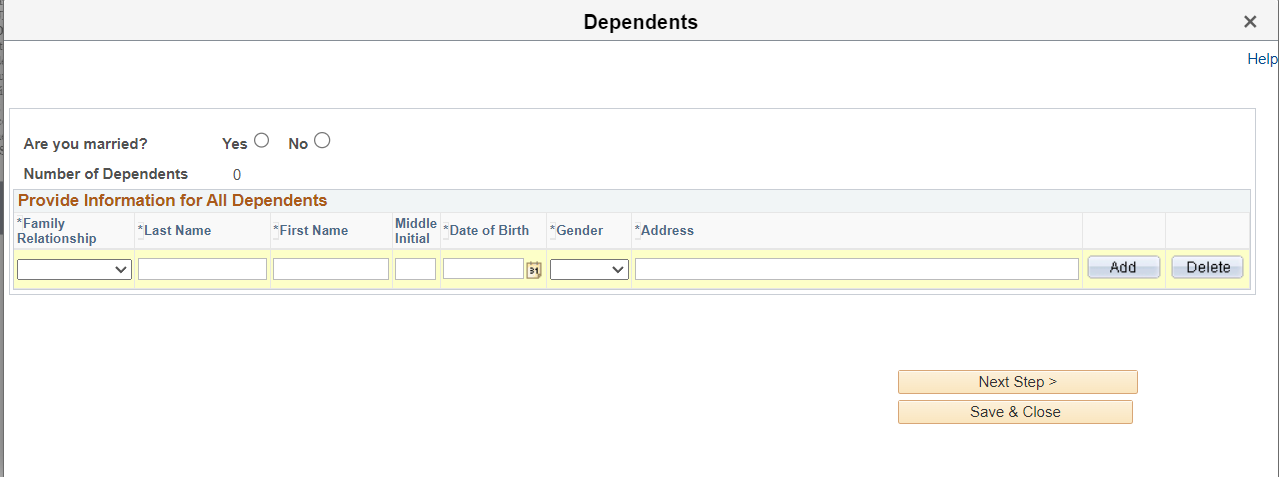Expand the Family Relationship dropdown
Image resolution: width=1279 pixels, height=477 pixels.
click(74, 269)
